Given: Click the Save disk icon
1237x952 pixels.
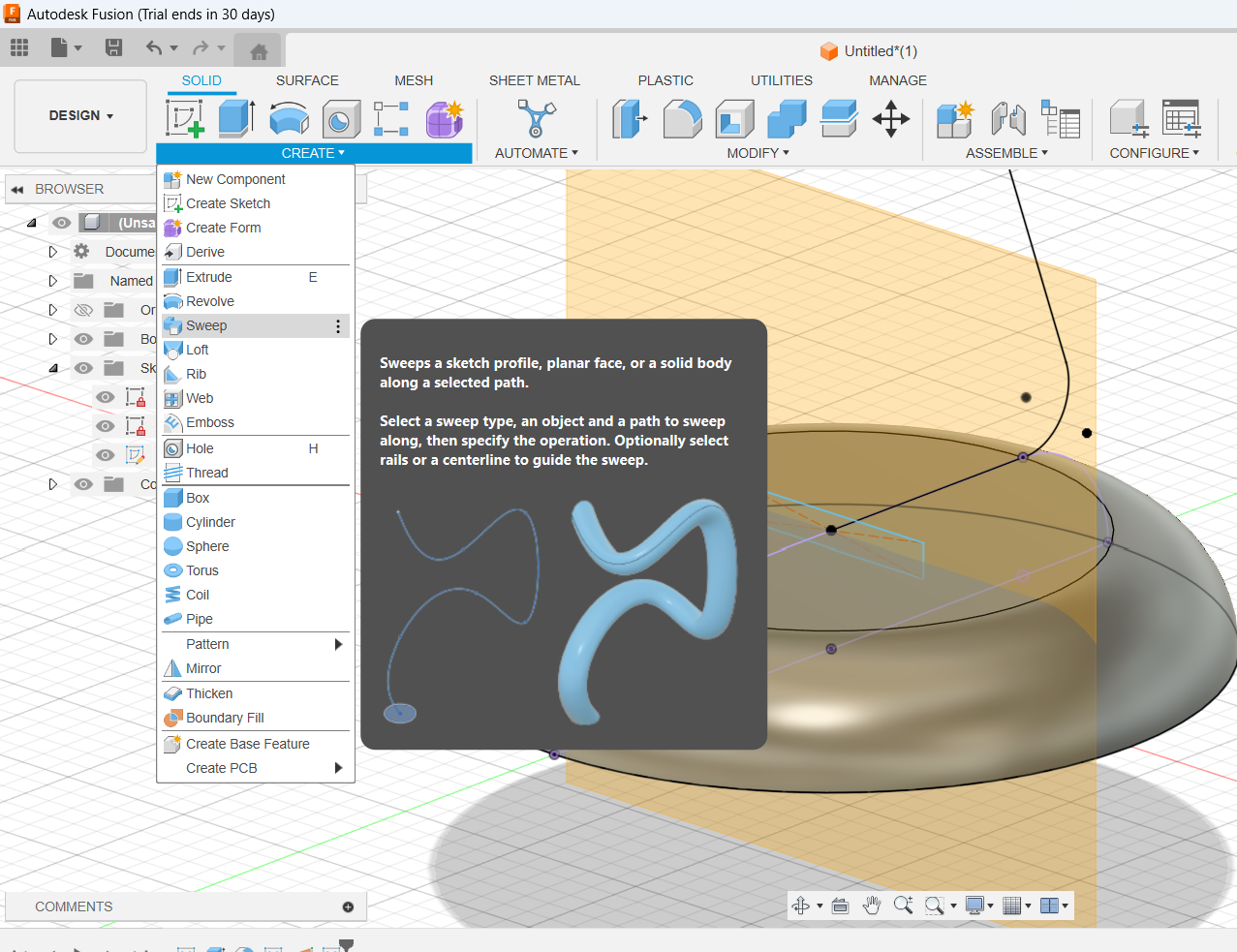Looking at the screenshot, I should (113, 47).
